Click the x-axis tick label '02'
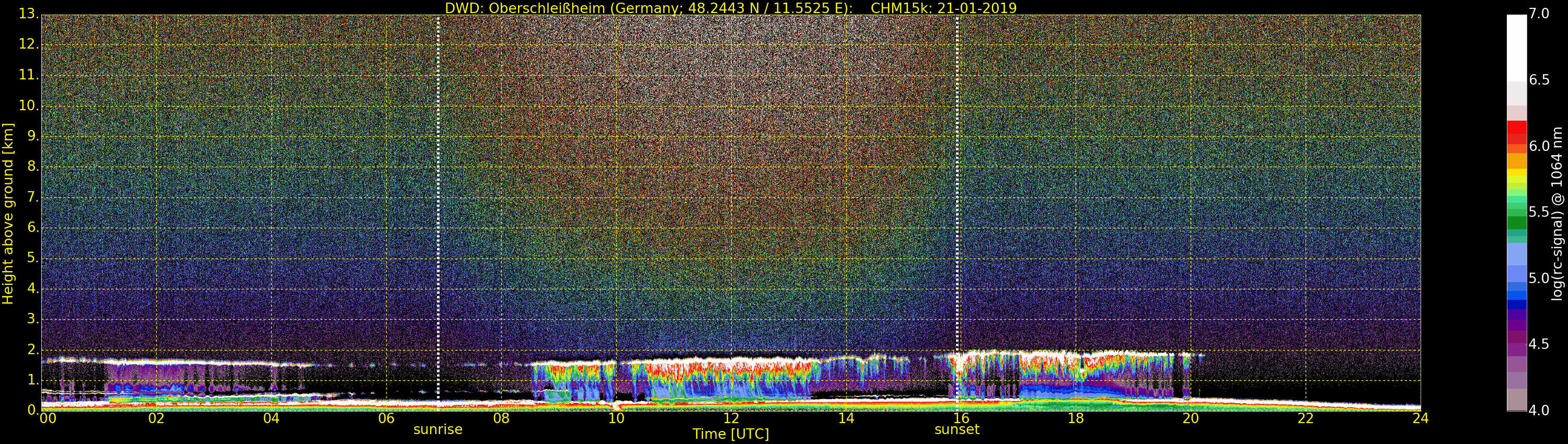The height and width of the screenshot is (444, 1568). coord(156,418)
